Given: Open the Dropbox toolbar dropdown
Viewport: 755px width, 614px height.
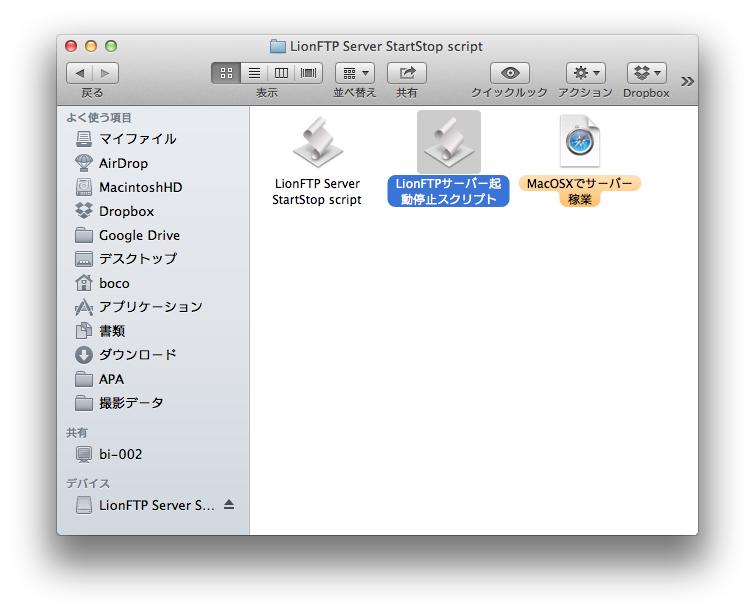Looking at the screenshot, I should click(647, 73).
